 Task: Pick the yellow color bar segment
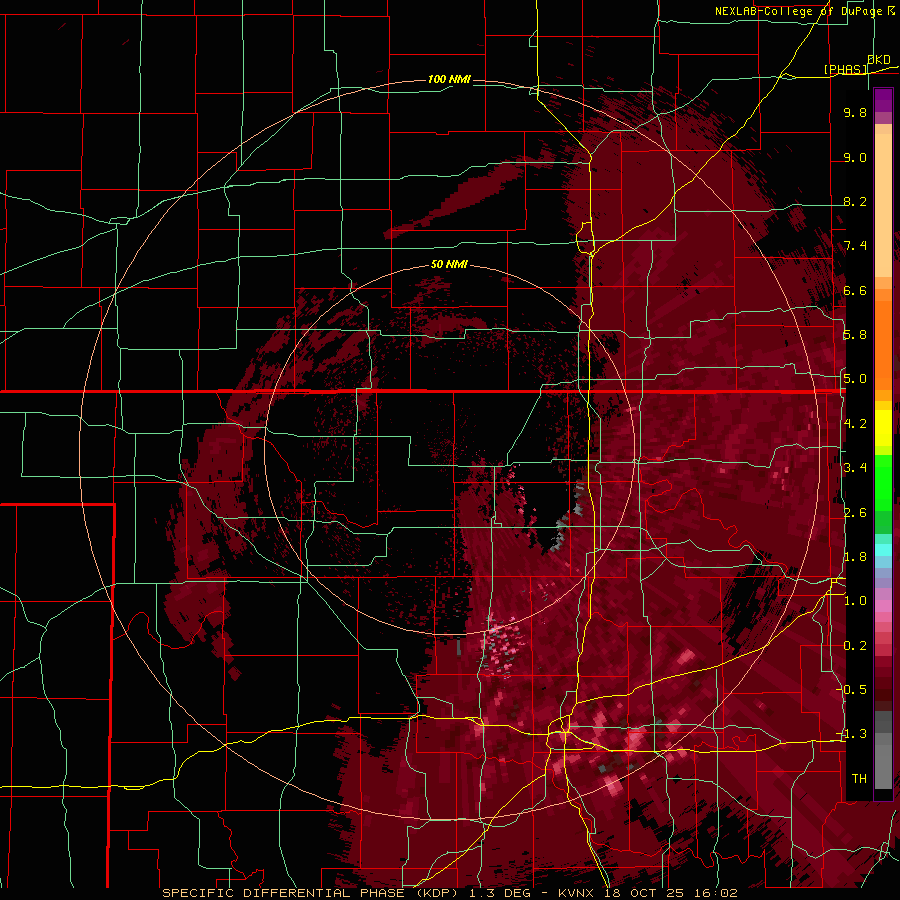pos(883,428)
